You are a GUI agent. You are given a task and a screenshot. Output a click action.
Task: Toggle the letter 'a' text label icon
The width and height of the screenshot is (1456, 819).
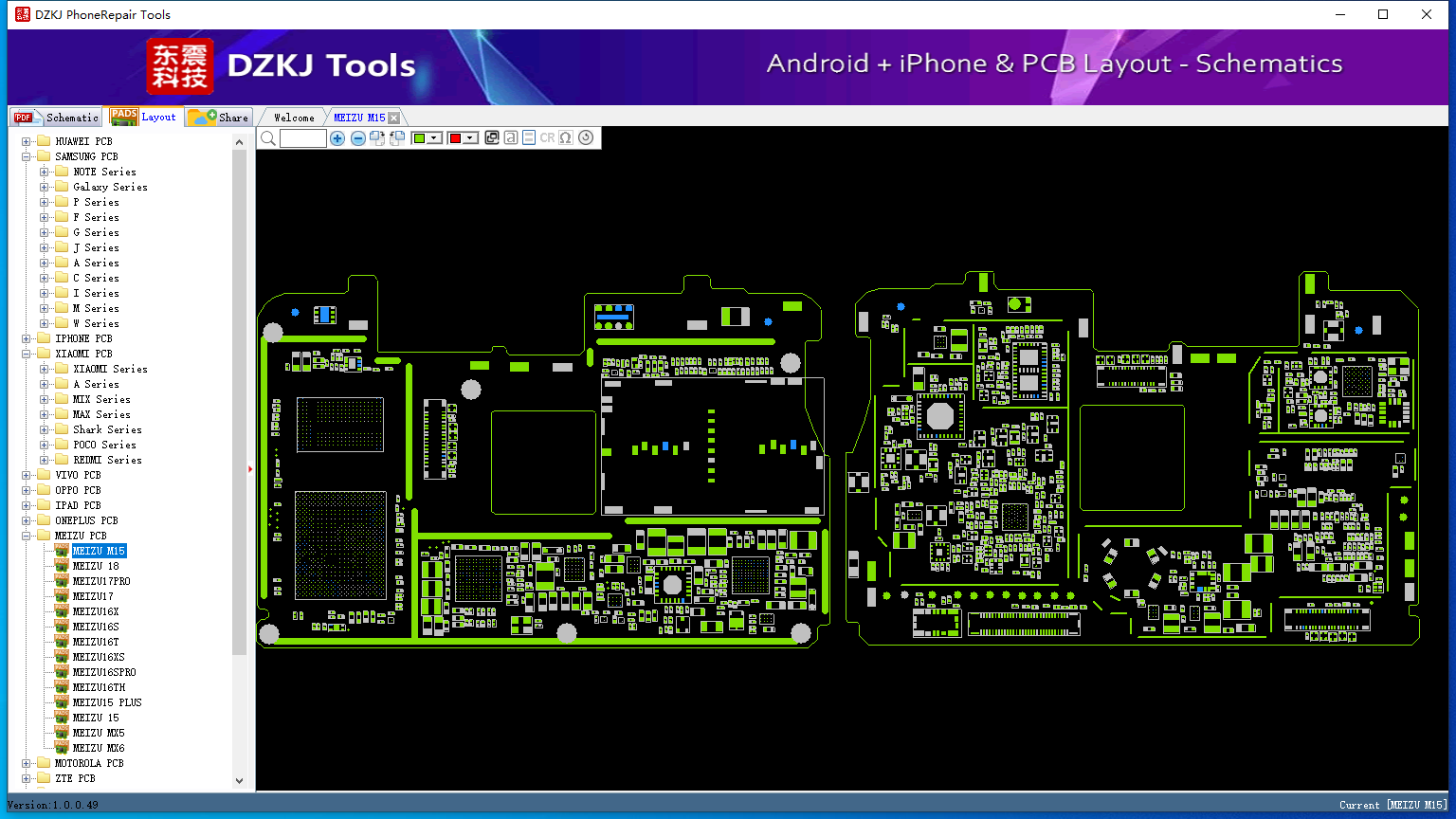point(511,138)
